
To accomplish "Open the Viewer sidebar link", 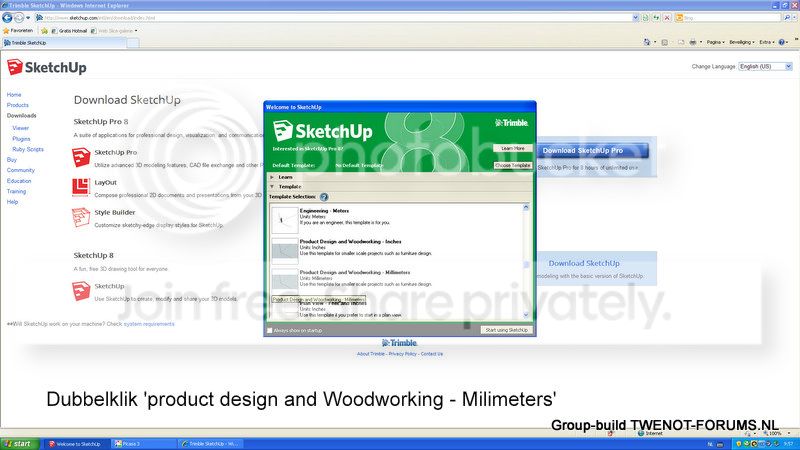I will pos(20,128).
